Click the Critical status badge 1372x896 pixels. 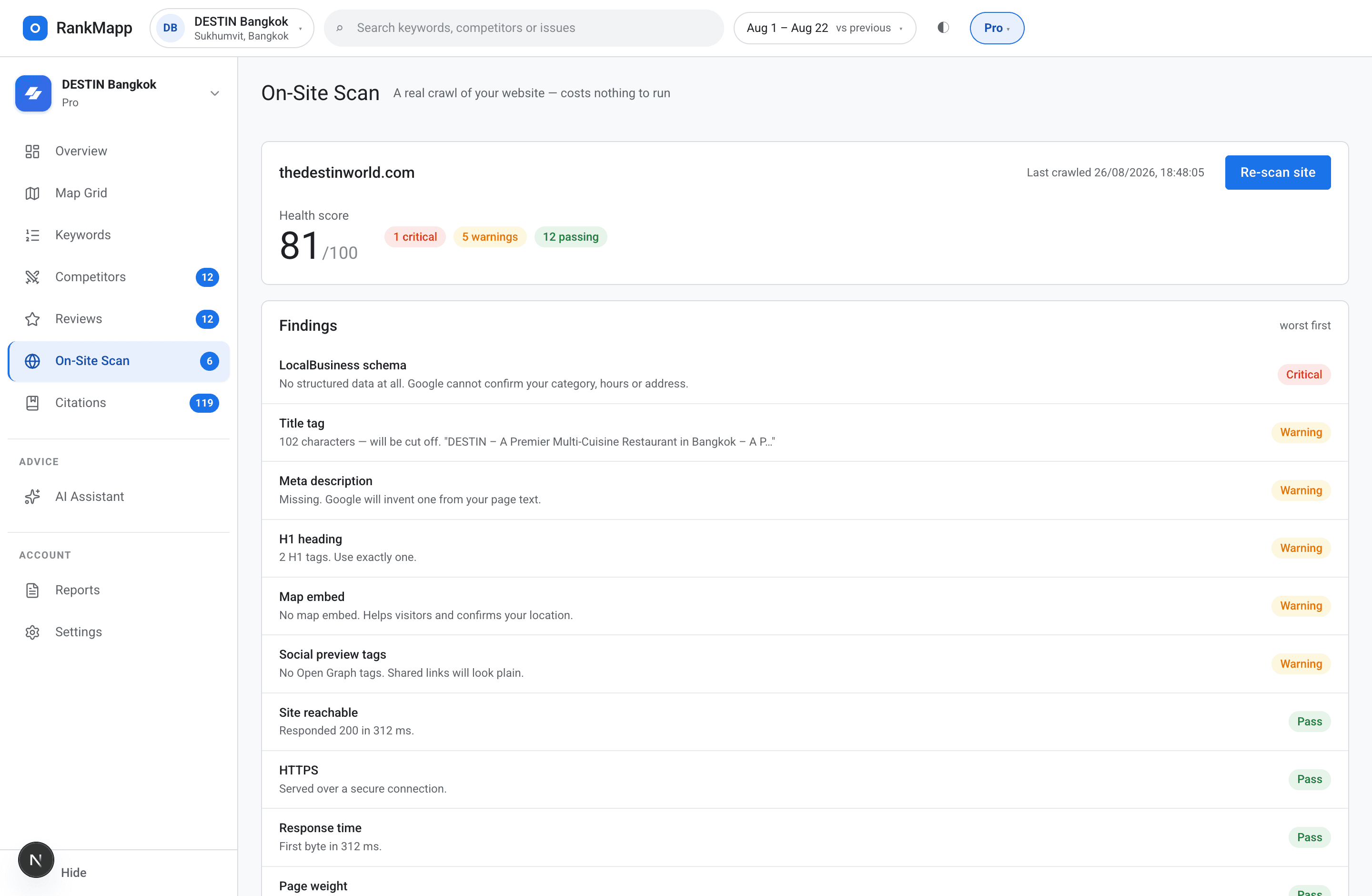tap(1303, 375)
